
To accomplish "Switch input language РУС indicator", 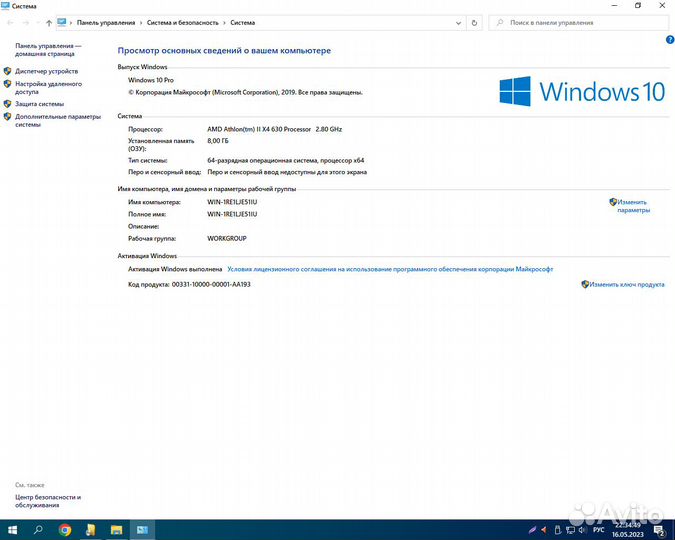I will tap(599, 530).
